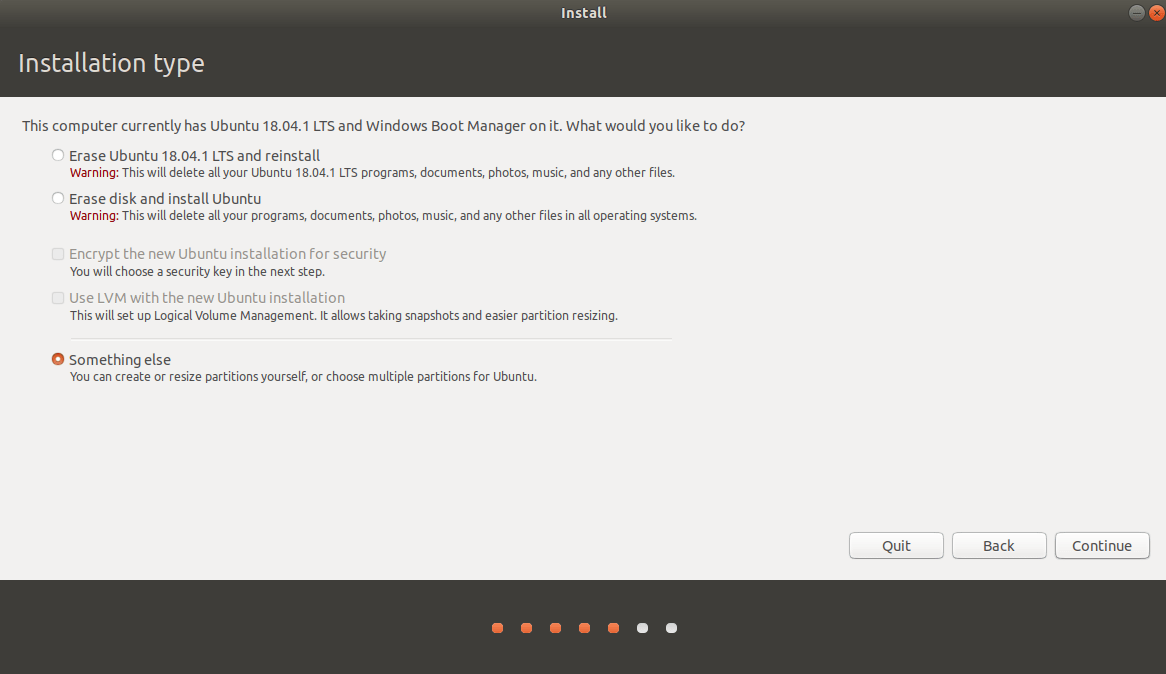Enable Encrypt the new Ubuntu installation

[x=58, y=254]
